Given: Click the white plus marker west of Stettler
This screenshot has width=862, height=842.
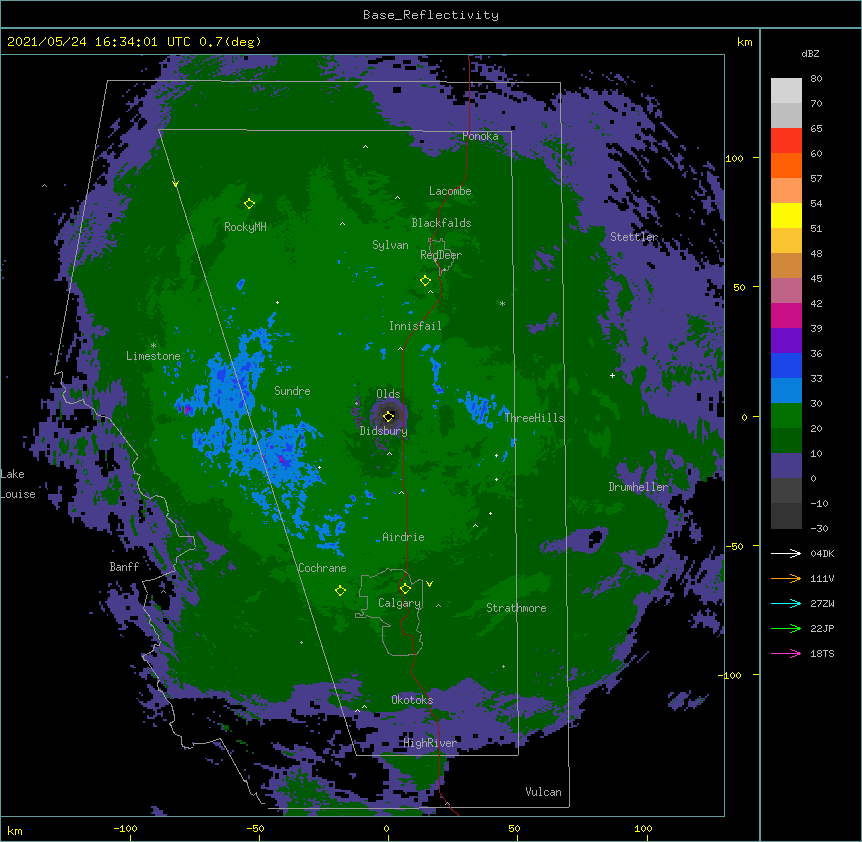Looking at the screenshot, I should [612, 375].
